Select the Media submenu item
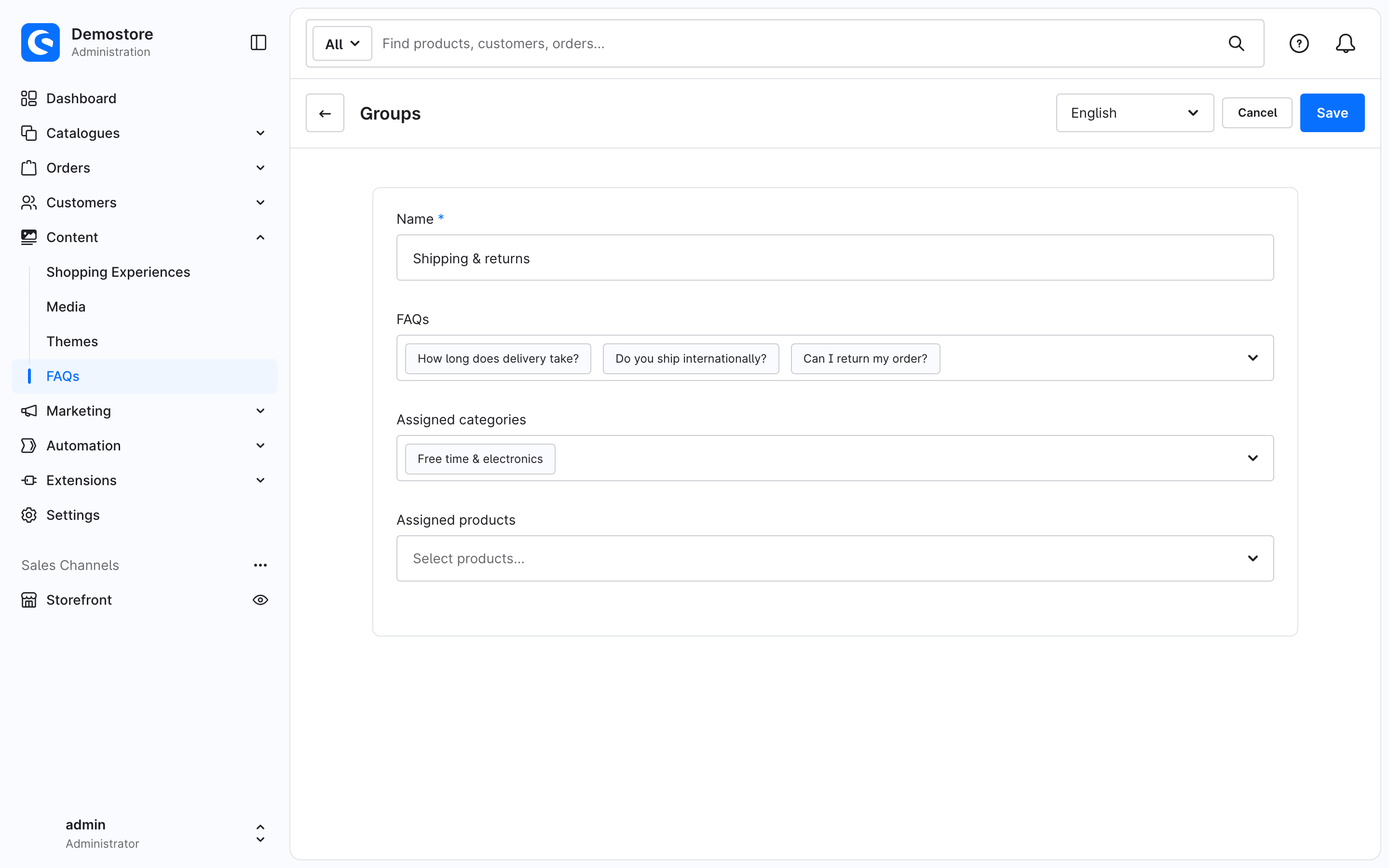Image resolution: width=1389 pixels, height=868 pixels. 66,307
